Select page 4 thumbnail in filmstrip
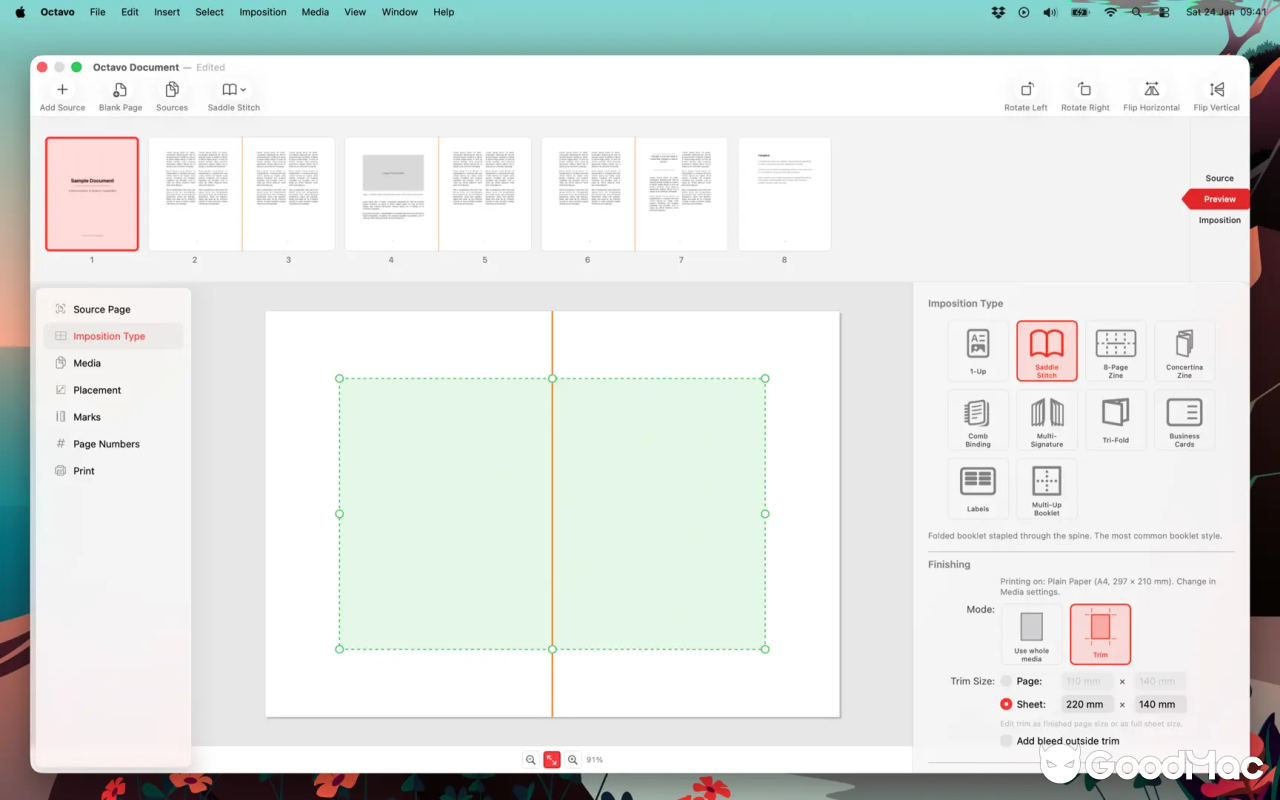This screenshot has height=800, width=1280. coord(391,194)
